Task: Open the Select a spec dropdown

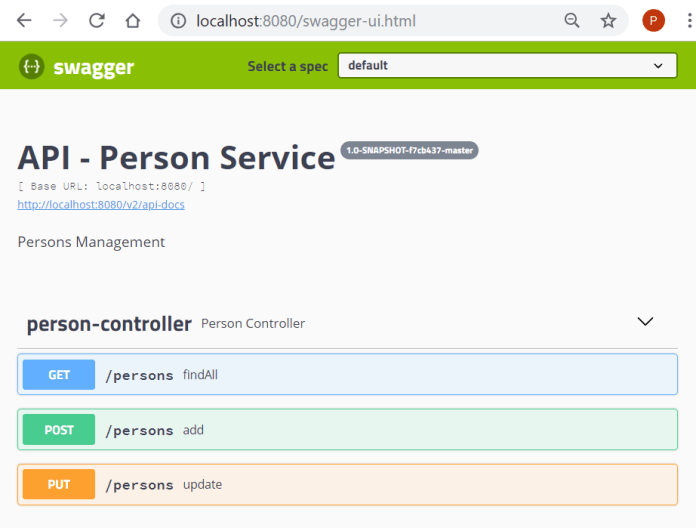Action: pyautogui.click(x=507, y=66)
